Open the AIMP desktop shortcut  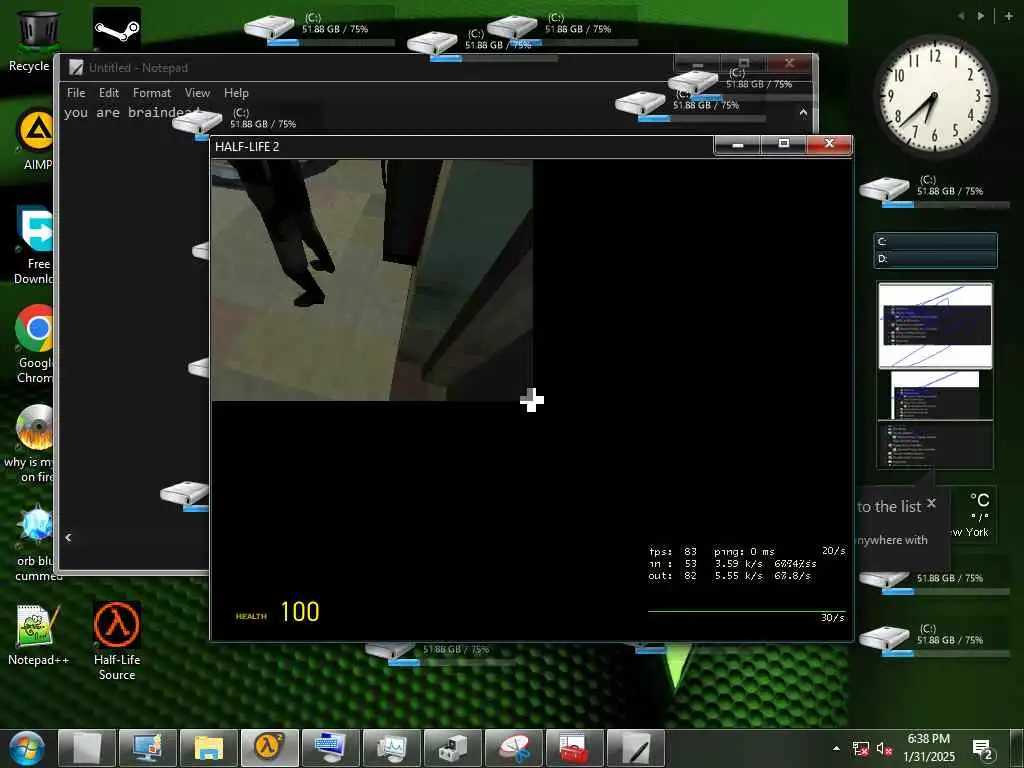[36, 140]
